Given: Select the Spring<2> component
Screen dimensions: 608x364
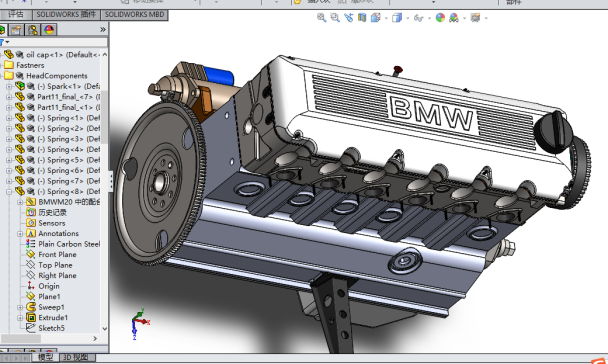Looking at the screenshot, I should pos(69,128).
